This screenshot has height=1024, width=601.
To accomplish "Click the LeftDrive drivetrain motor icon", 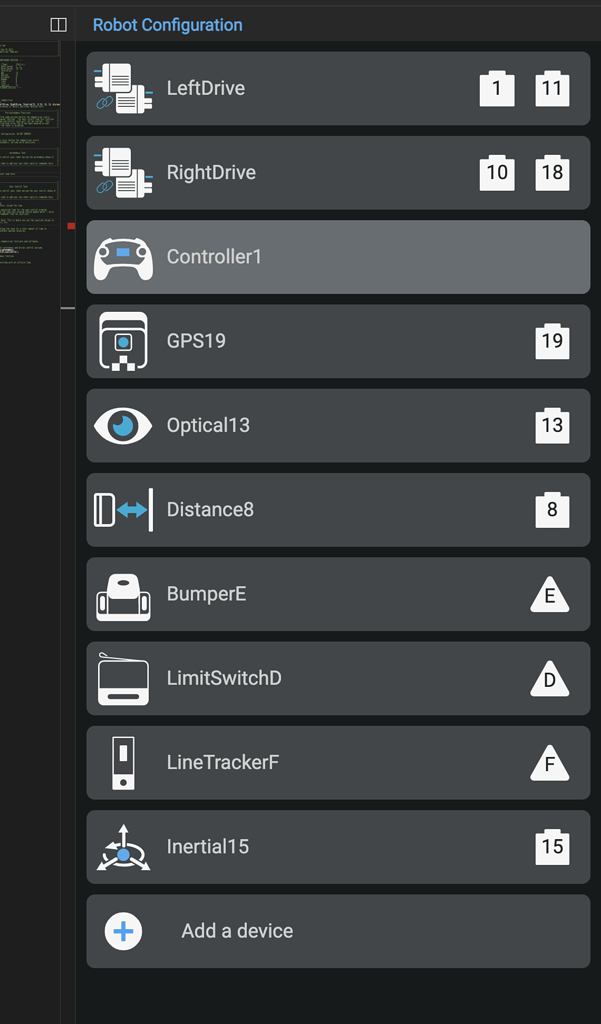I will pyautogui.click(x=123, y=88).
